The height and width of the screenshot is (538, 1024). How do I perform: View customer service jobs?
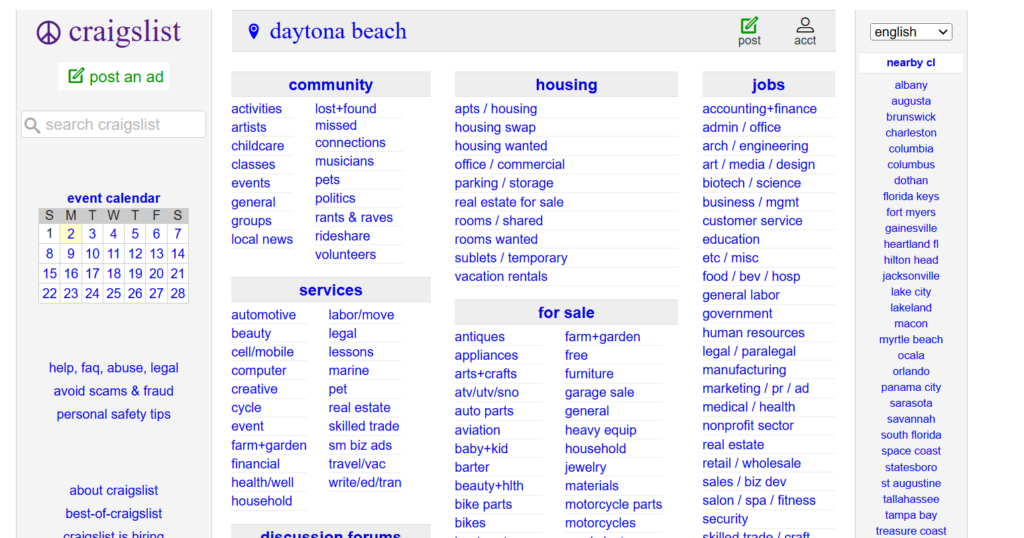pos(752,221)
